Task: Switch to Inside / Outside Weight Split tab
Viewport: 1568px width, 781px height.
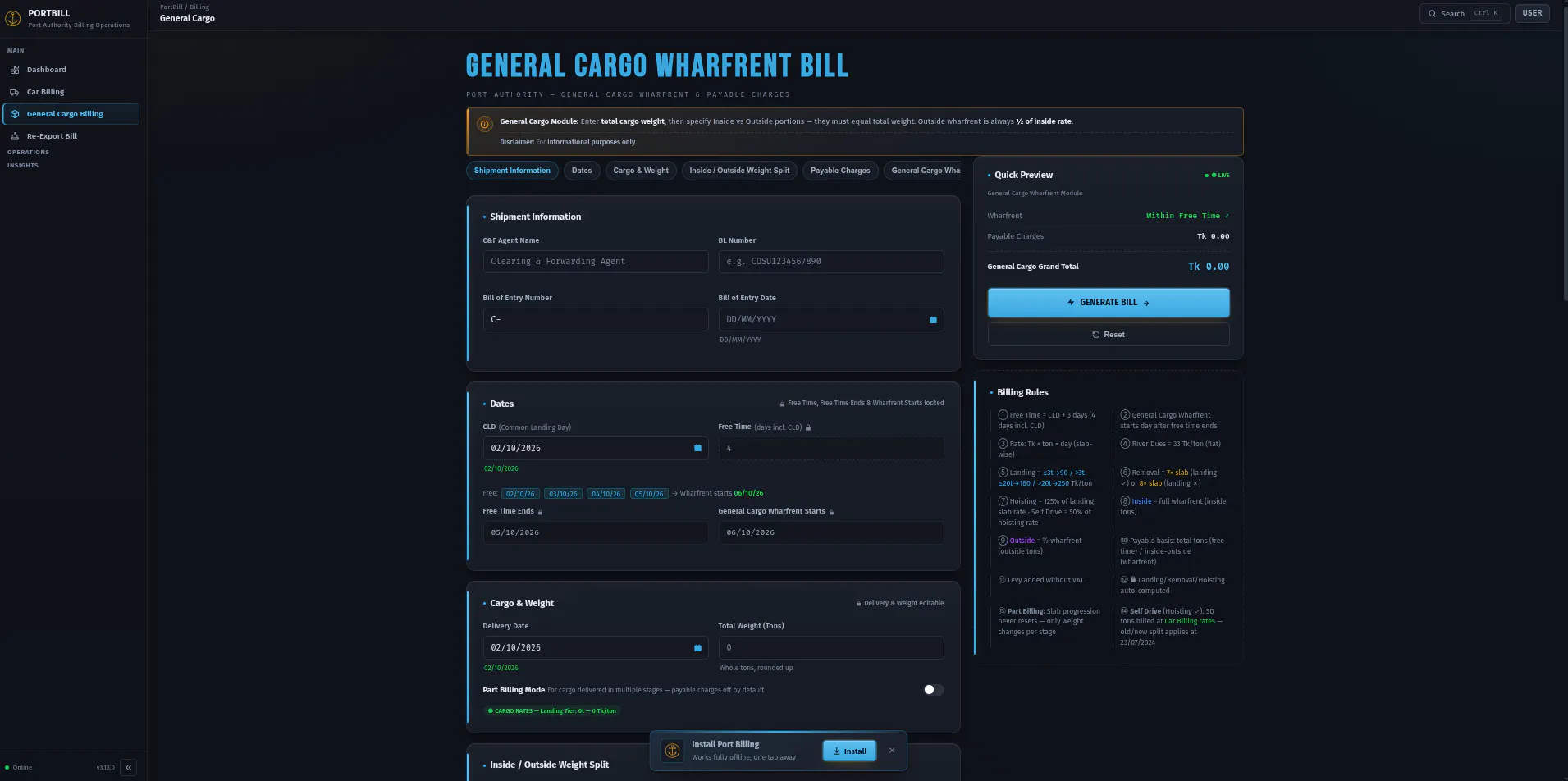Action: coord(739,171)
